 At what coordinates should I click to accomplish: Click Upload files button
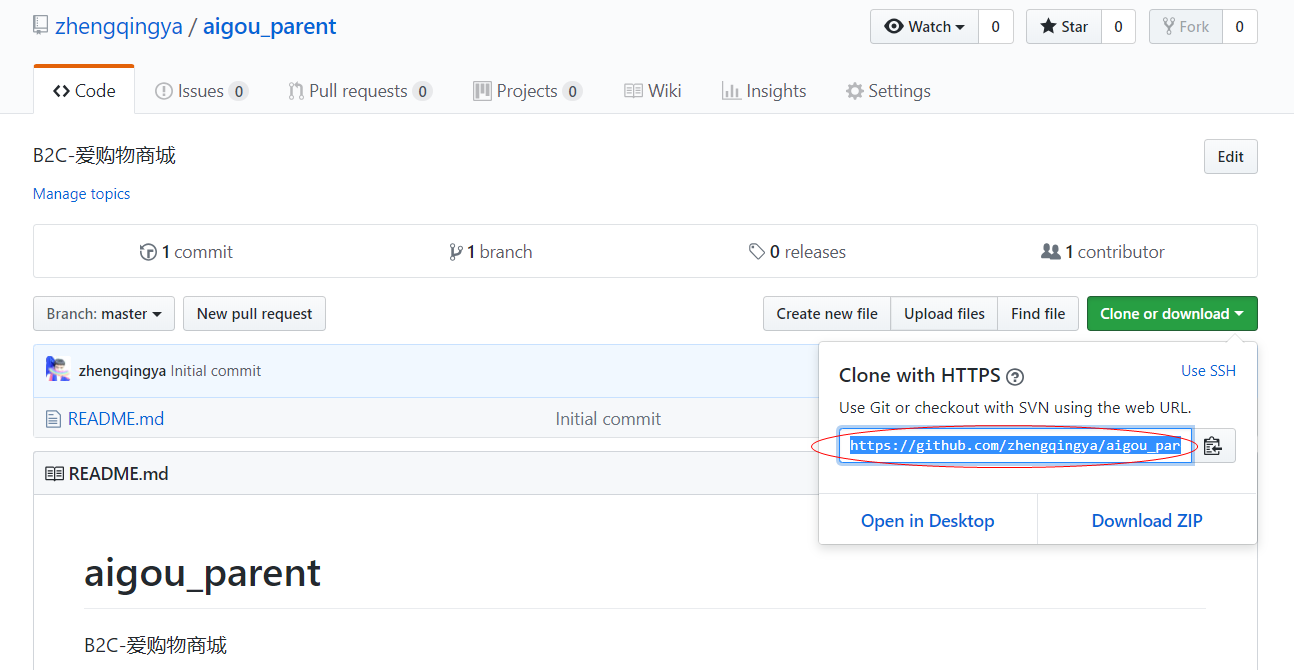pos(944,314)
